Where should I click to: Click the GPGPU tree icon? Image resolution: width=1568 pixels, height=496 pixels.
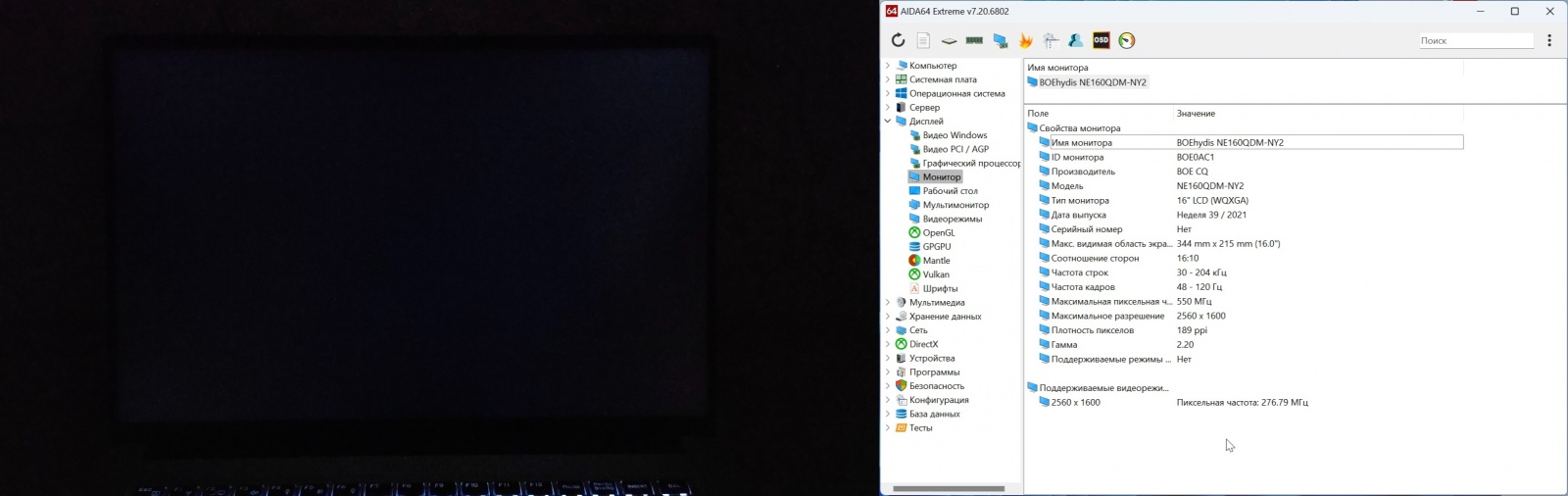point(914,247)
